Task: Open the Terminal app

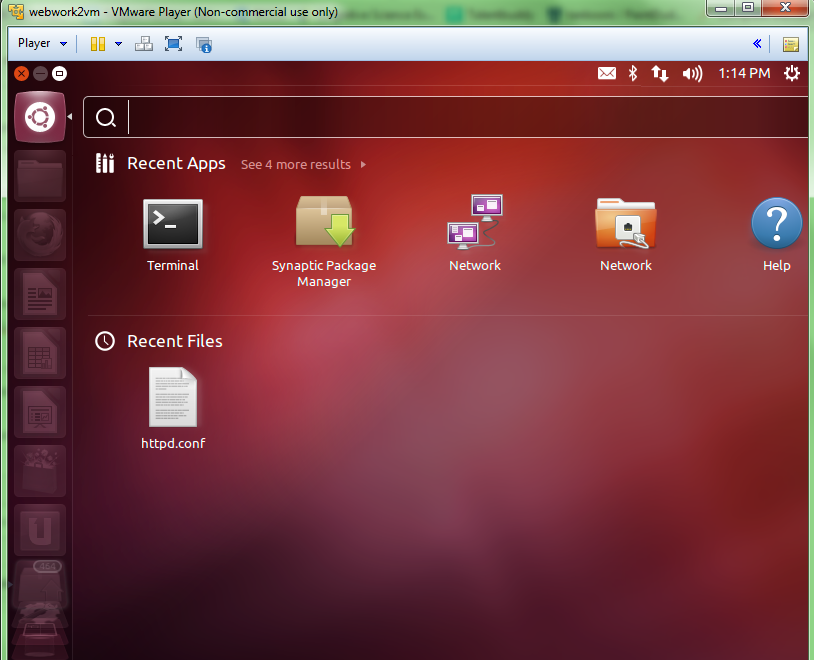Action: [x=173, y=235]
